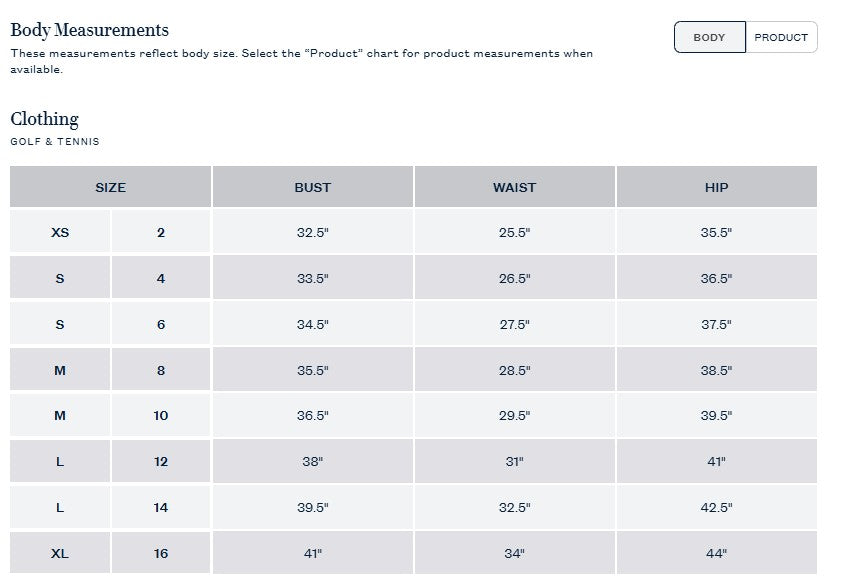844x586 pixels.
Task: Click numeric size 12 cell
Action: 161,461
